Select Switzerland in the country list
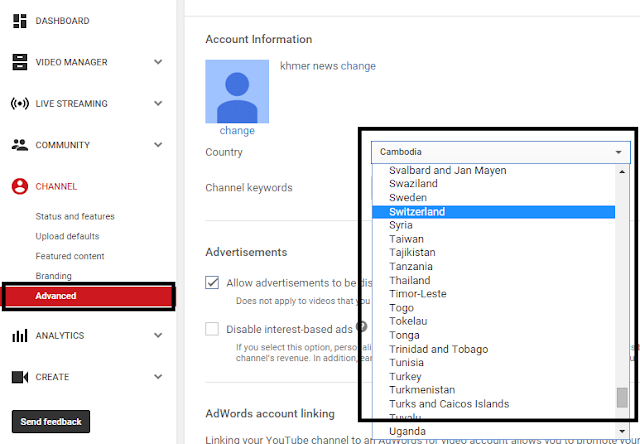The height and width of the screenshot is (444, 640). [x=493, y=212]
